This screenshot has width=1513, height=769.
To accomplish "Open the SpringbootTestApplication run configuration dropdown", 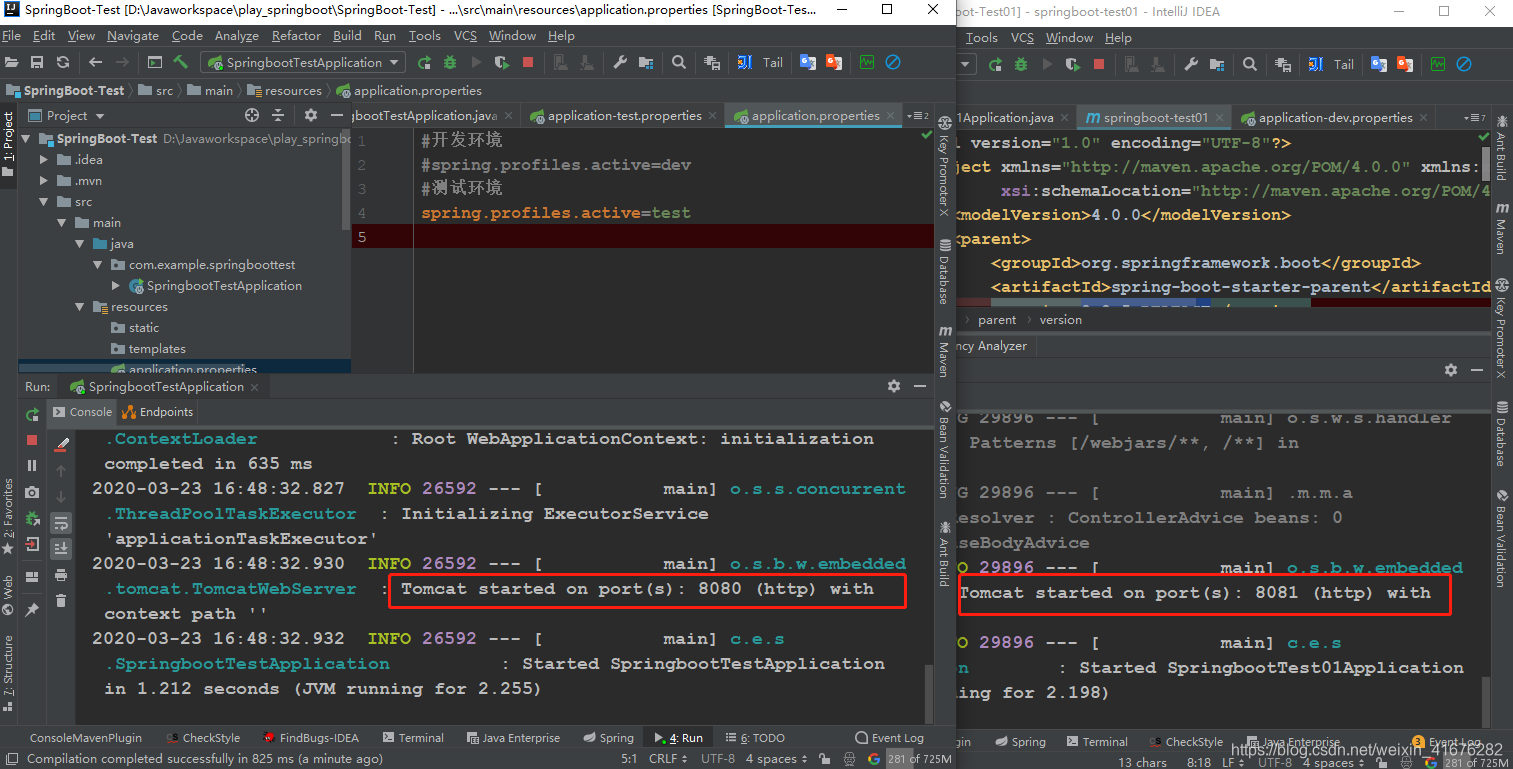I will pyautogui.click(x=302, y=62).
